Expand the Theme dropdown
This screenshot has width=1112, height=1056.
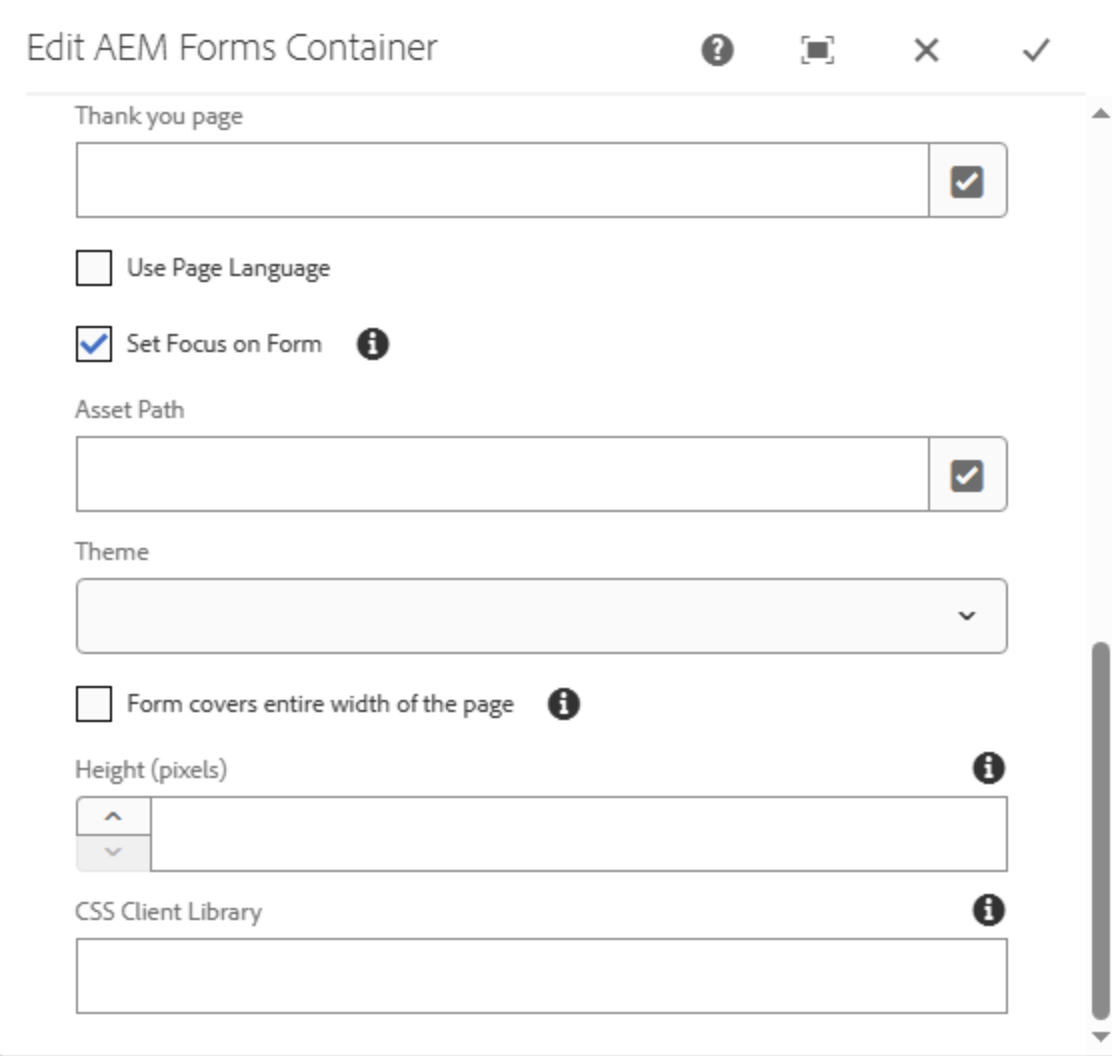542,616
